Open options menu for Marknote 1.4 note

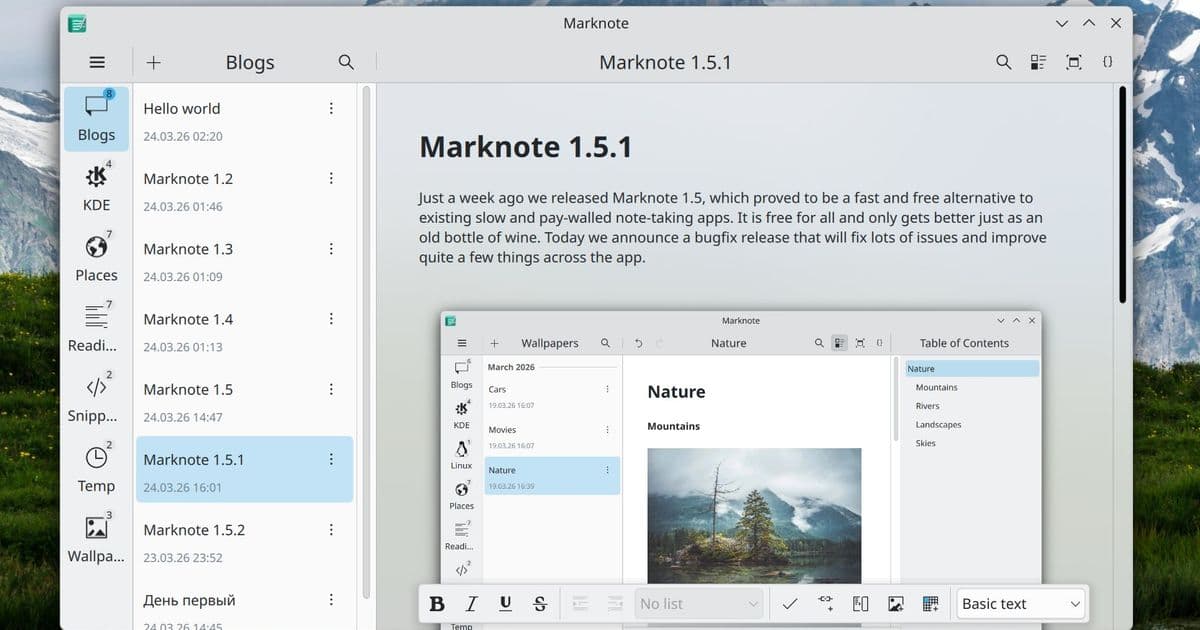tap(332, 319)
